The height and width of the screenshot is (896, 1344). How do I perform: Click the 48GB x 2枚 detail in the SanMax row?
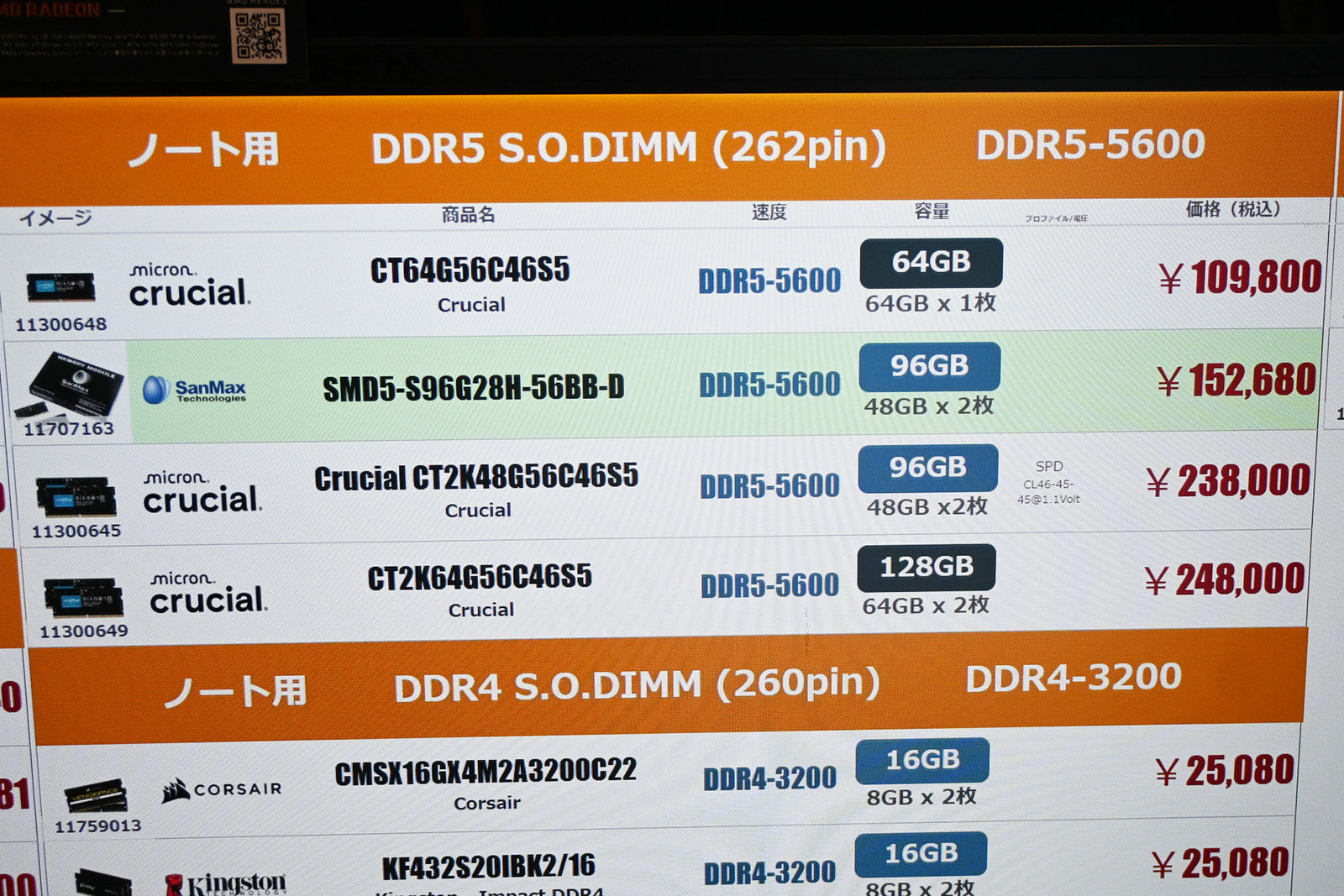[929, 406]
